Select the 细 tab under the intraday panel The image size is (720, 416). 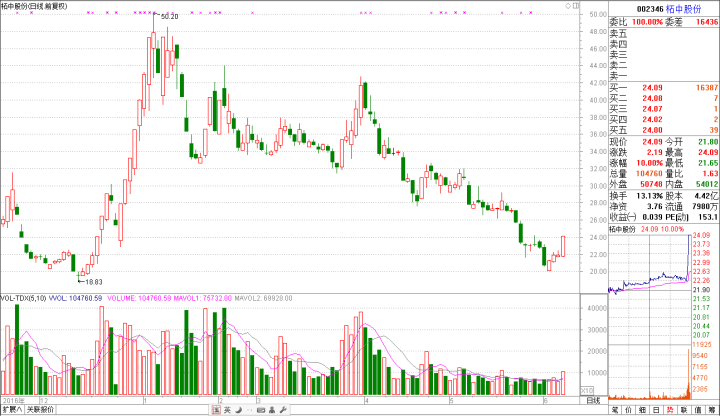click(x=642, y=410)
